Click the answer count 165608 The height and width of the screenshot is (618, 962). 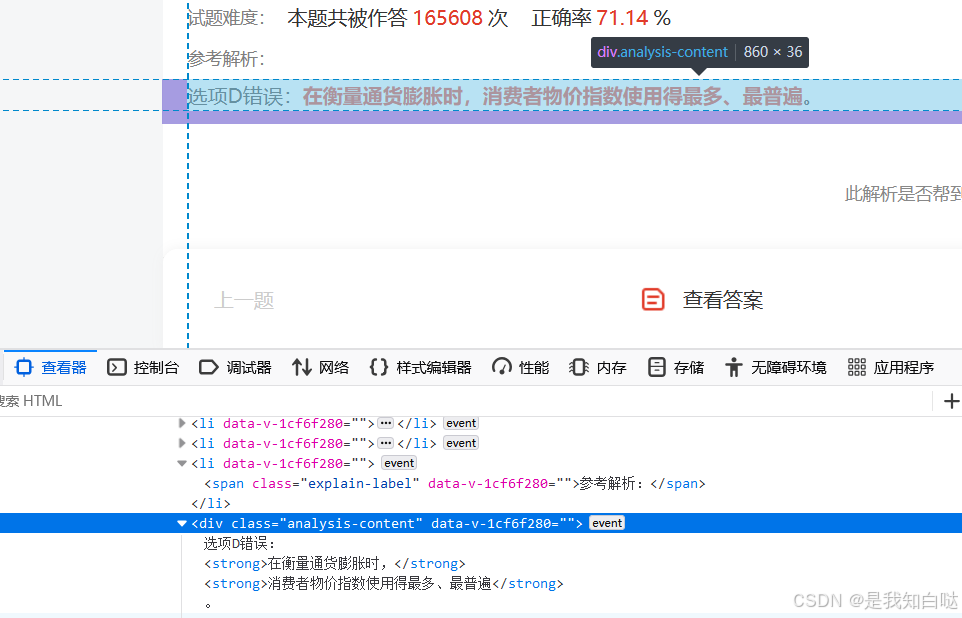(x=448, y=18)
